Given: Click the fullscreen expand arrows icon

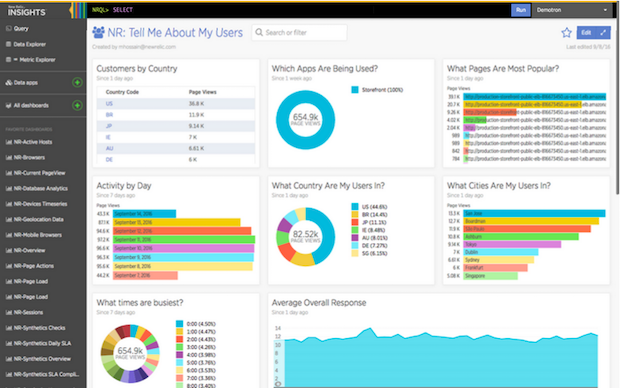Looking at the screenshot, I should (603, 33).
